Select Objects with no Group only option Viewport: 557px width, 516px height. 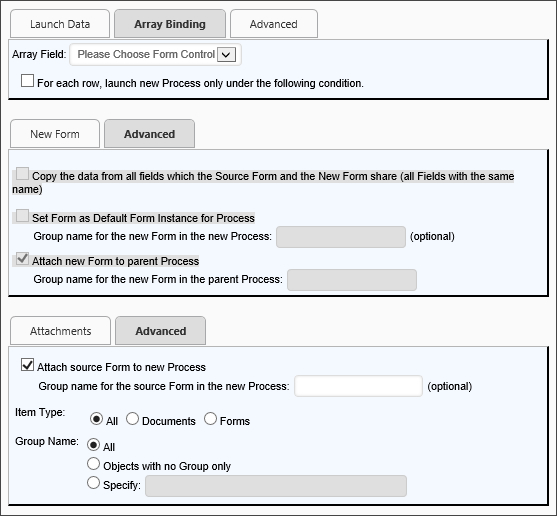pos(93,464)
